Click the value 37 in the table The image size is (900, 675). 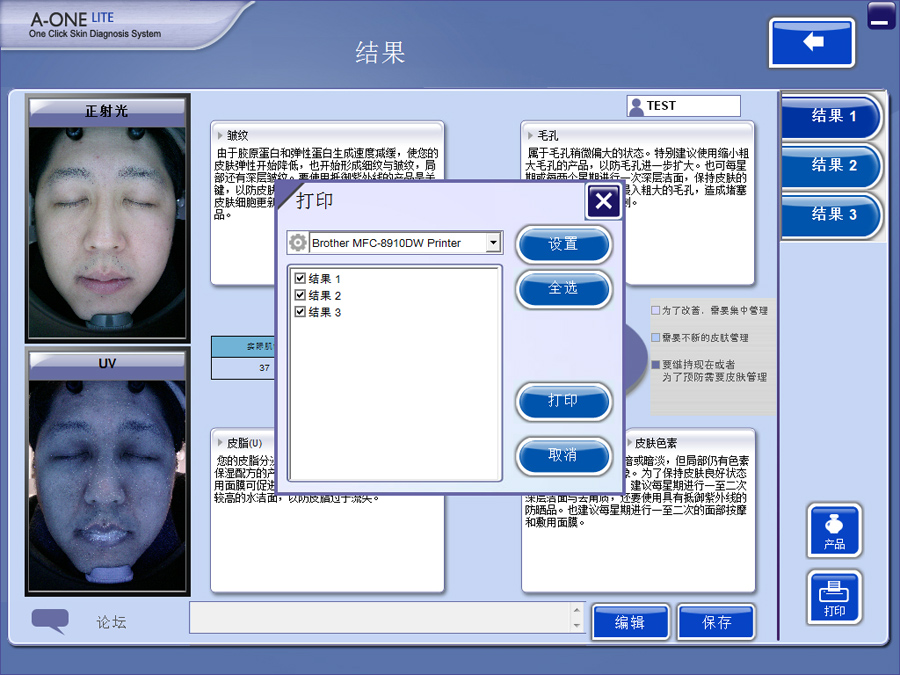pyautogui.click(x=264, y=368)
